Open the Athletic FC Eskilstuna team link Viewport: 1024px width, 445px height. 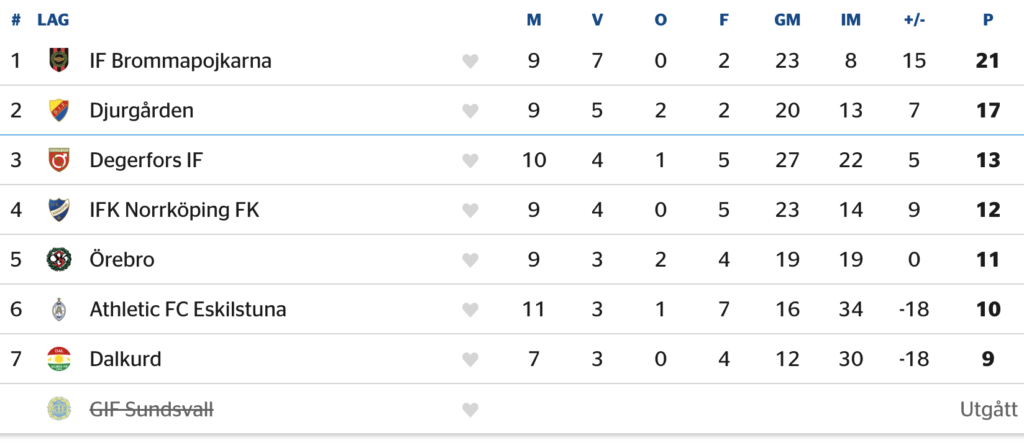pyautogui.click(x=187, y=310)
